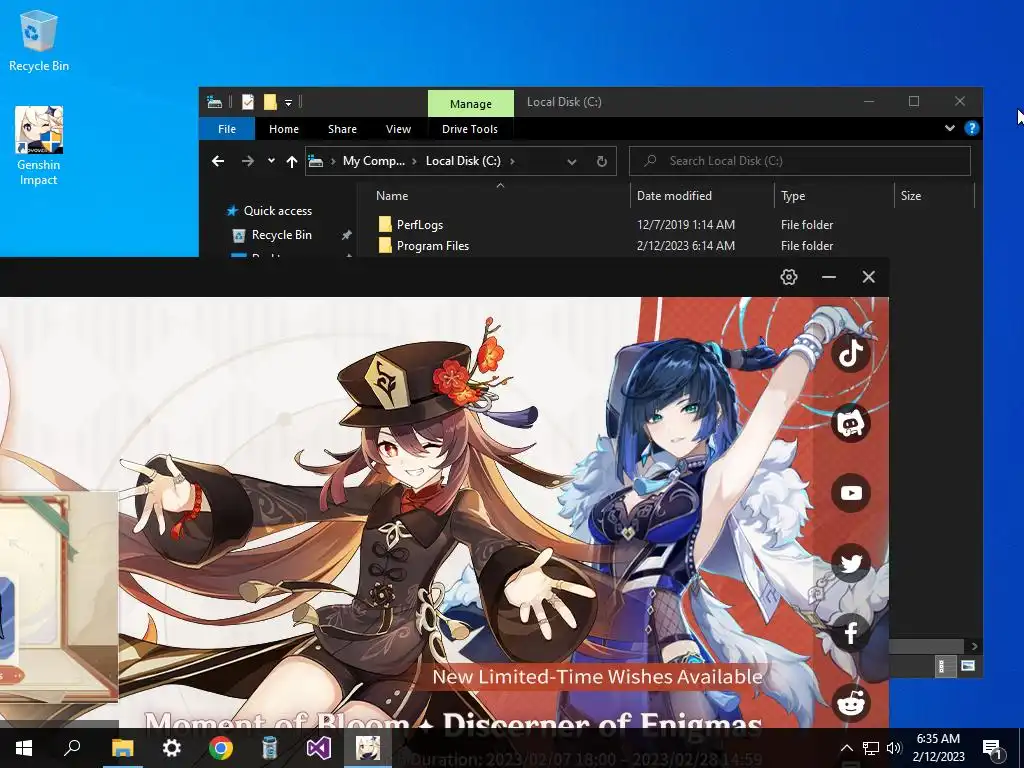Screen dimensions: 1024x768
Task: Open the Reddit link in launcher
Action: click(851, 703)
